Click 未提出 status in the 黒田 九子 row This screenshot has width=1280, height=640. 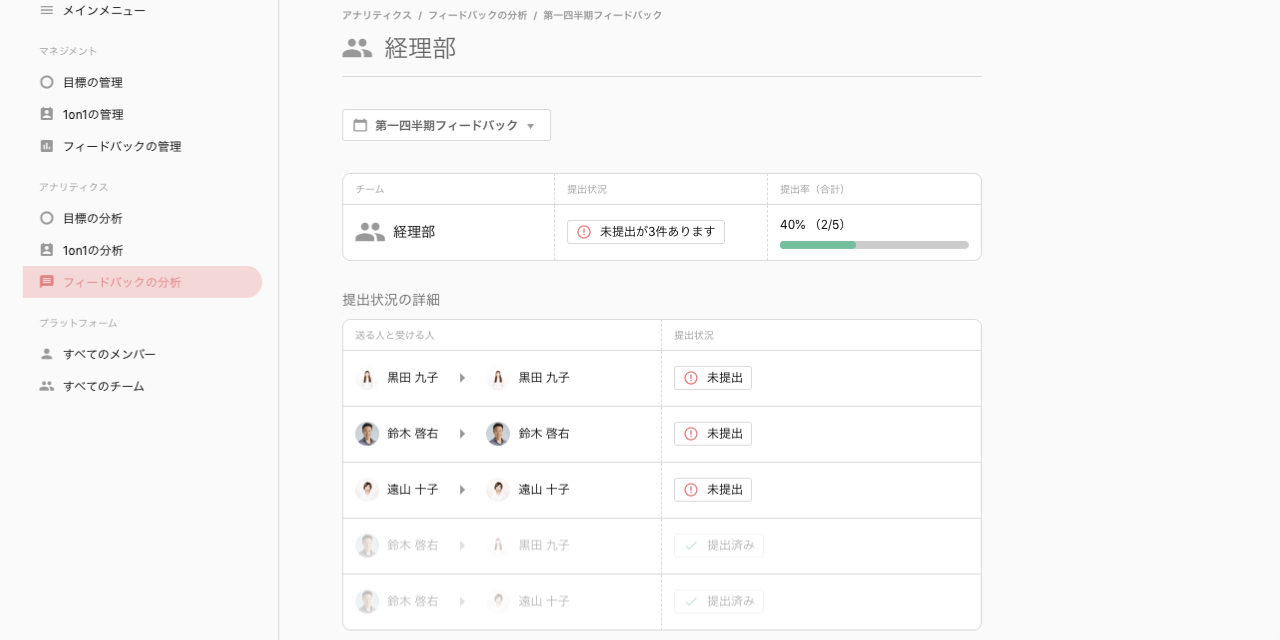tap(713, 378)
